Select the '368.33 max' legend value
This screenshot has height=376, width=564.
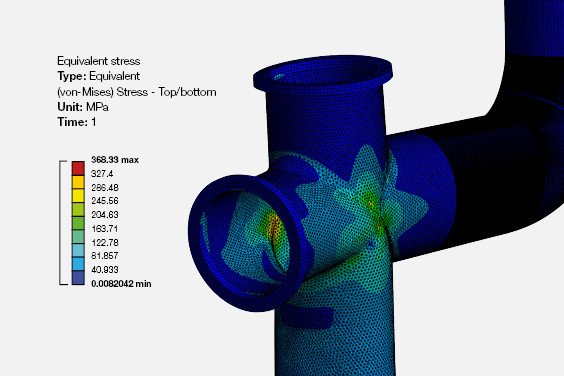(x=115, y=160)
